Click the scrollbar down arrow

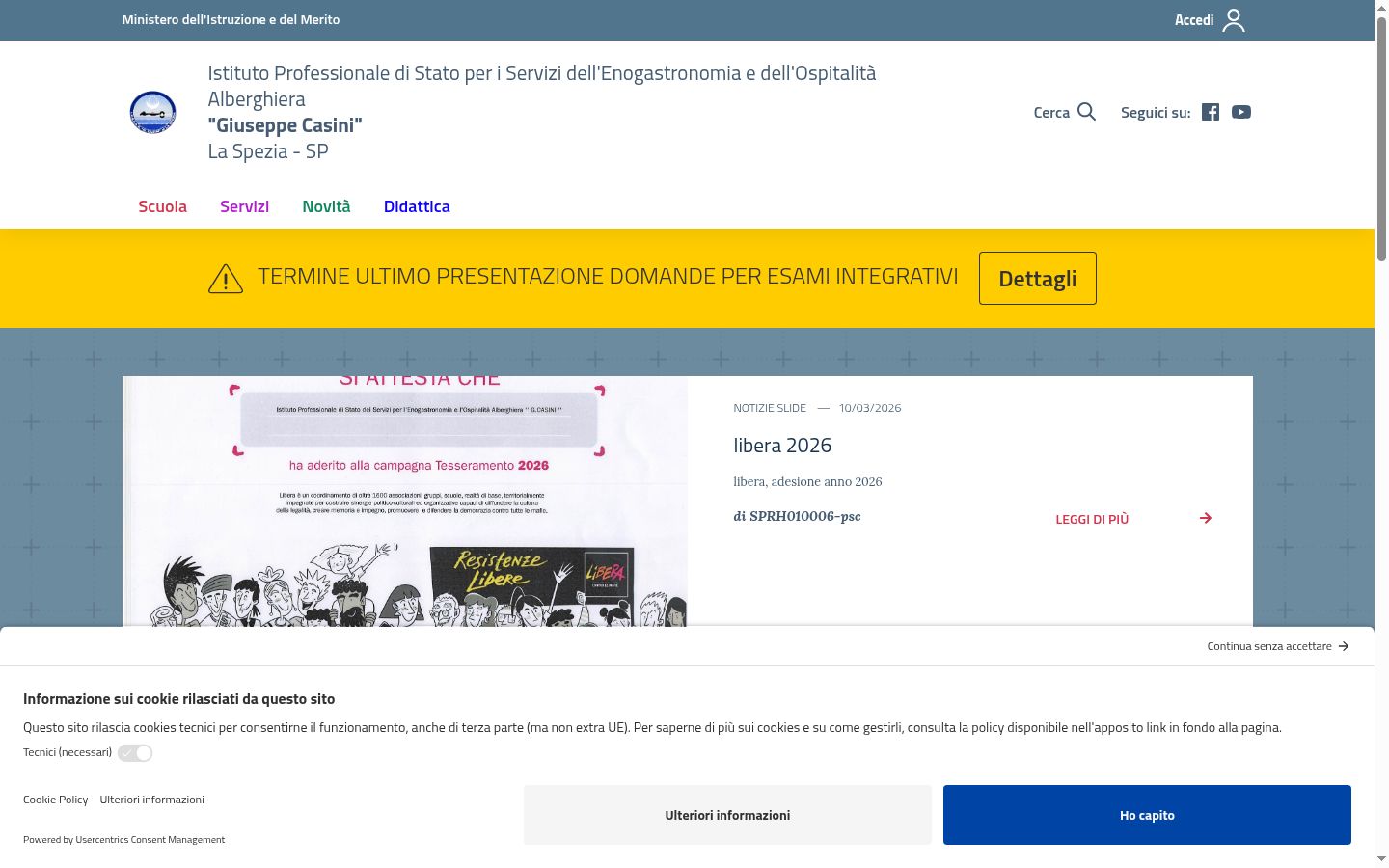point(1381,859)
